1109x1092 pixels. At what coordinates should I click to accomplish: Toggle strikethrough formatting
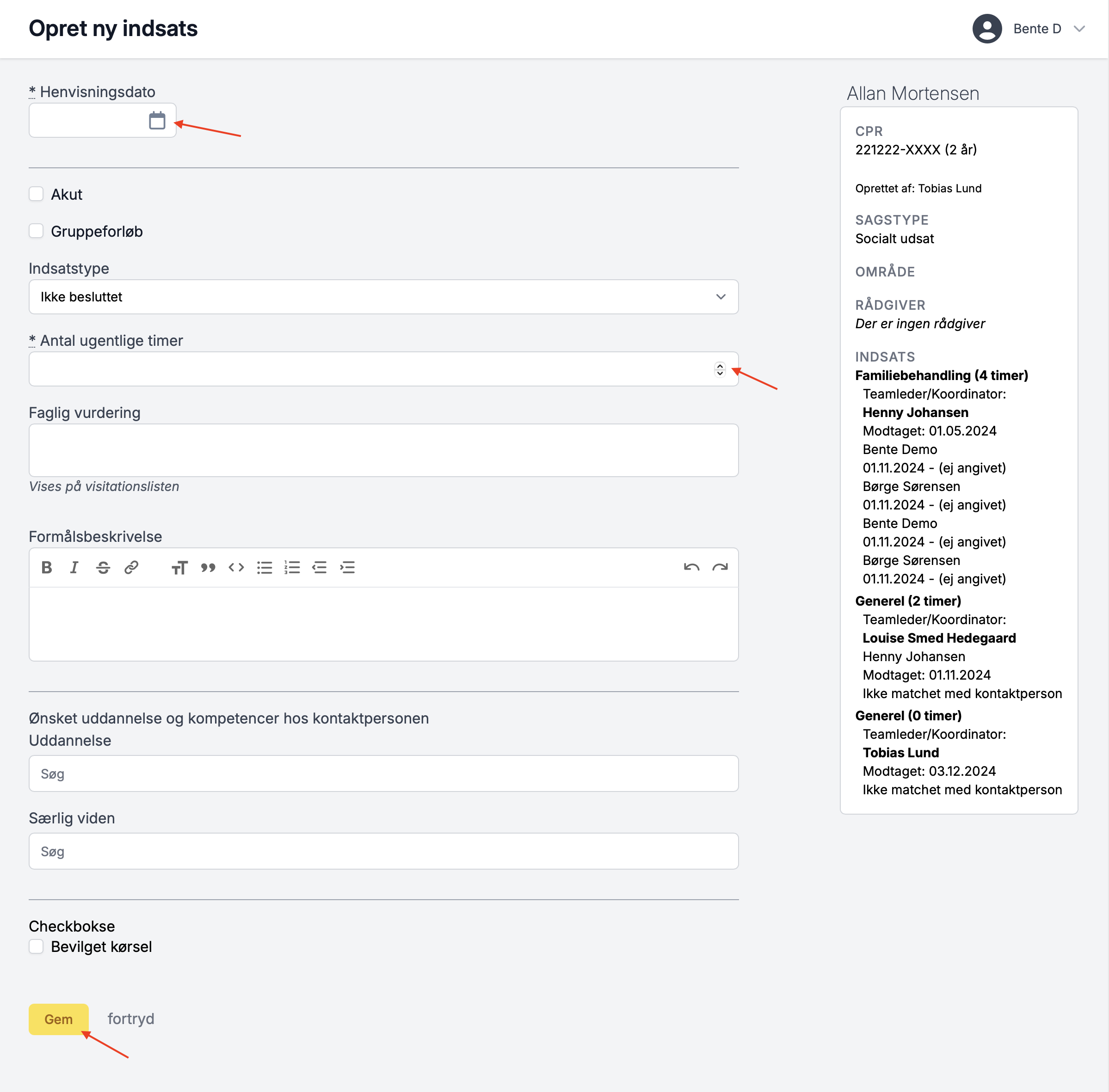(x=103, y=567)
